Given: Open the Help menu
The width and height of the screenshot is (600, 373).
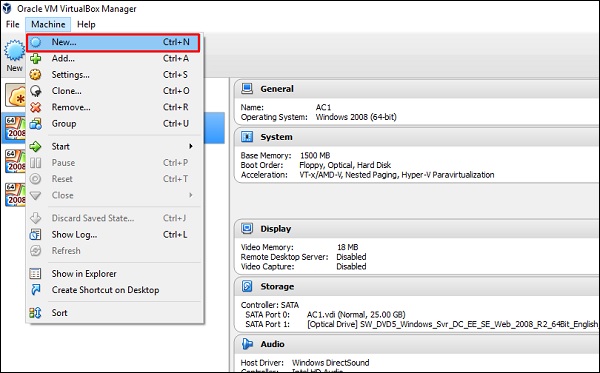Looking at the screenshot, I should [86, 24].
